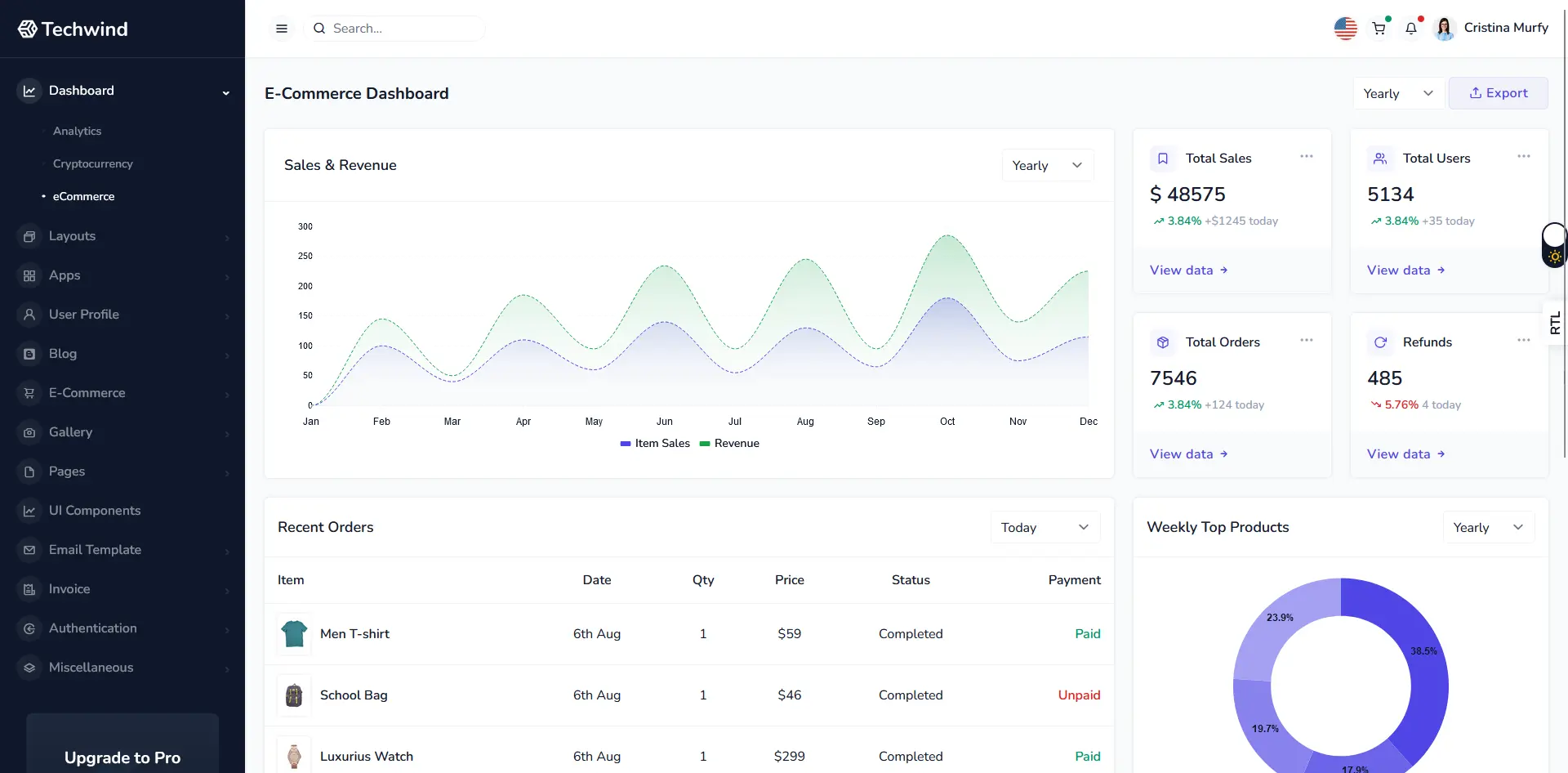Toggle dark/light mode switch
The image size is (1568, 773).
1554,245
